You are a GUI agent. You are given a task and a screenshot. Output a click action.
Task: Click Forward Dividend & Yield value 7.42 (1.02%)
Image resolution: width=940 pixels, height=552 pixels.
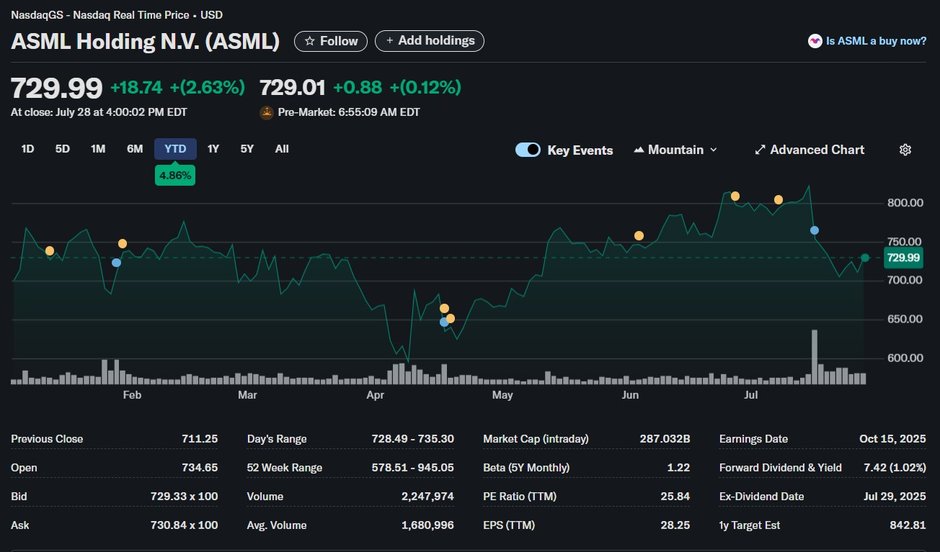pos(894,467)
